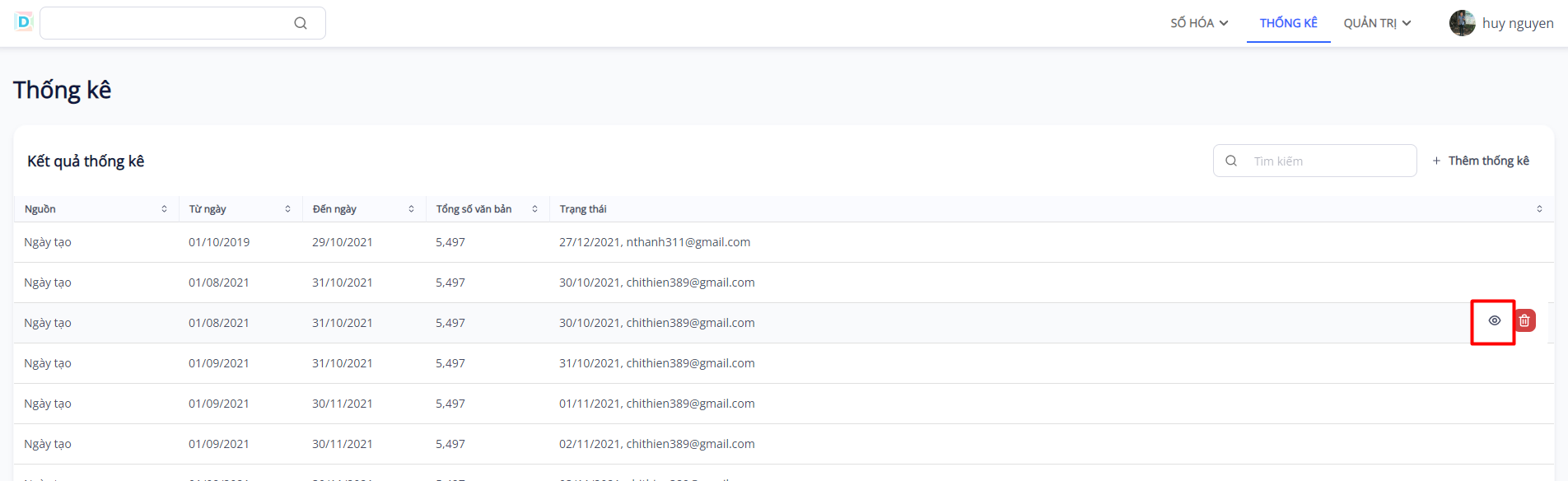Switch to THỐNG KÊ tab

tap(1288, 23)
